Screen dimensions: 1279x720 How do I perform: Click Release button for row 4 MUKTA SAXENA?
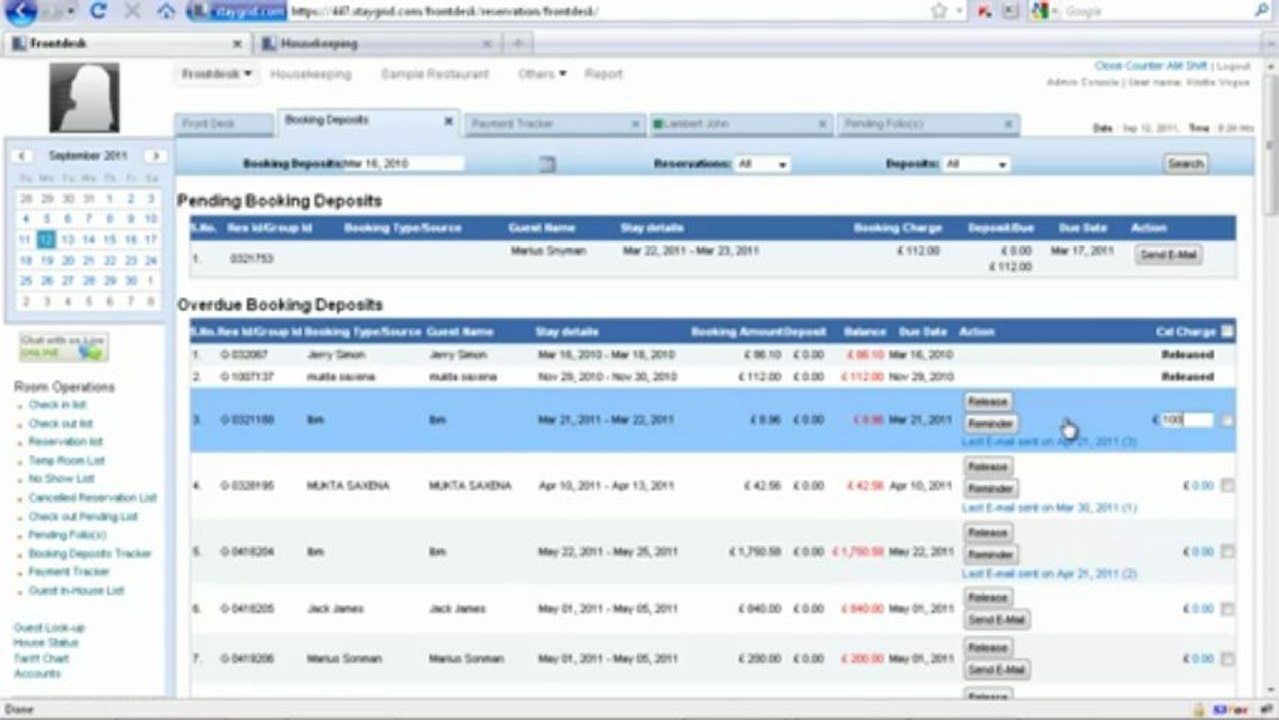point(988,467)
